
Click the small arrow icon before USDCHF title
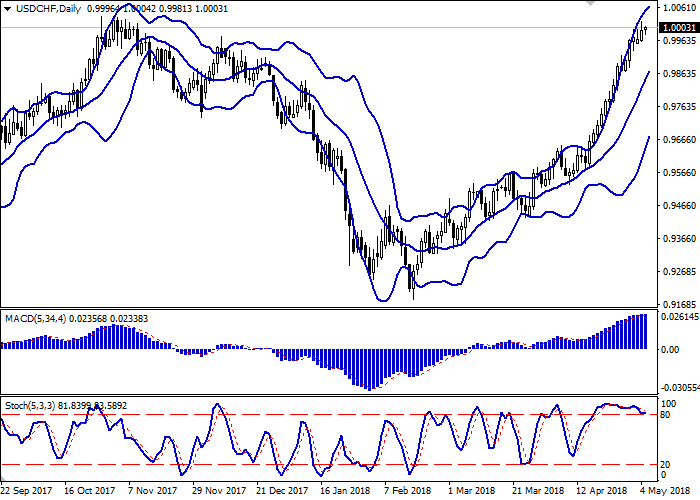(5, 9)
